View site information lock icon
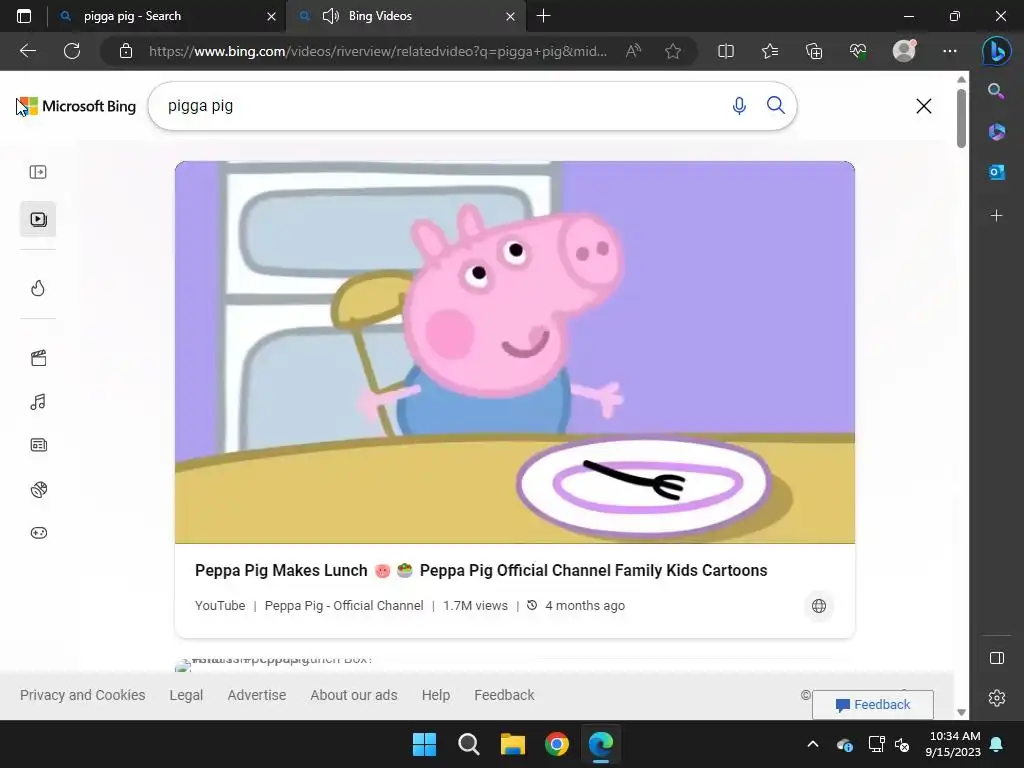Viewport: 1024px width, 768px height. coord(126,51)
